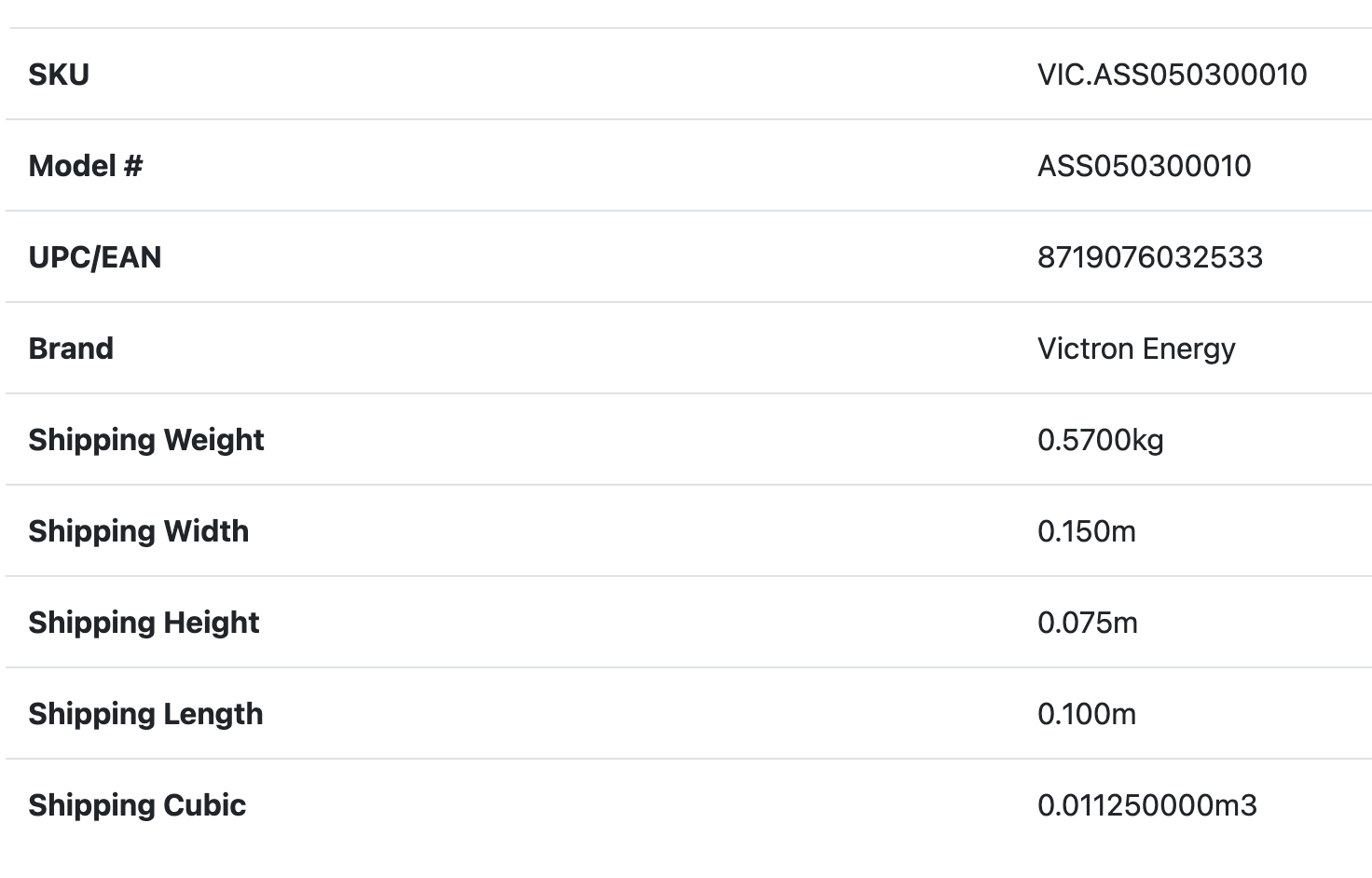Select the SKU value VIC.ASS050300010

1172,75
